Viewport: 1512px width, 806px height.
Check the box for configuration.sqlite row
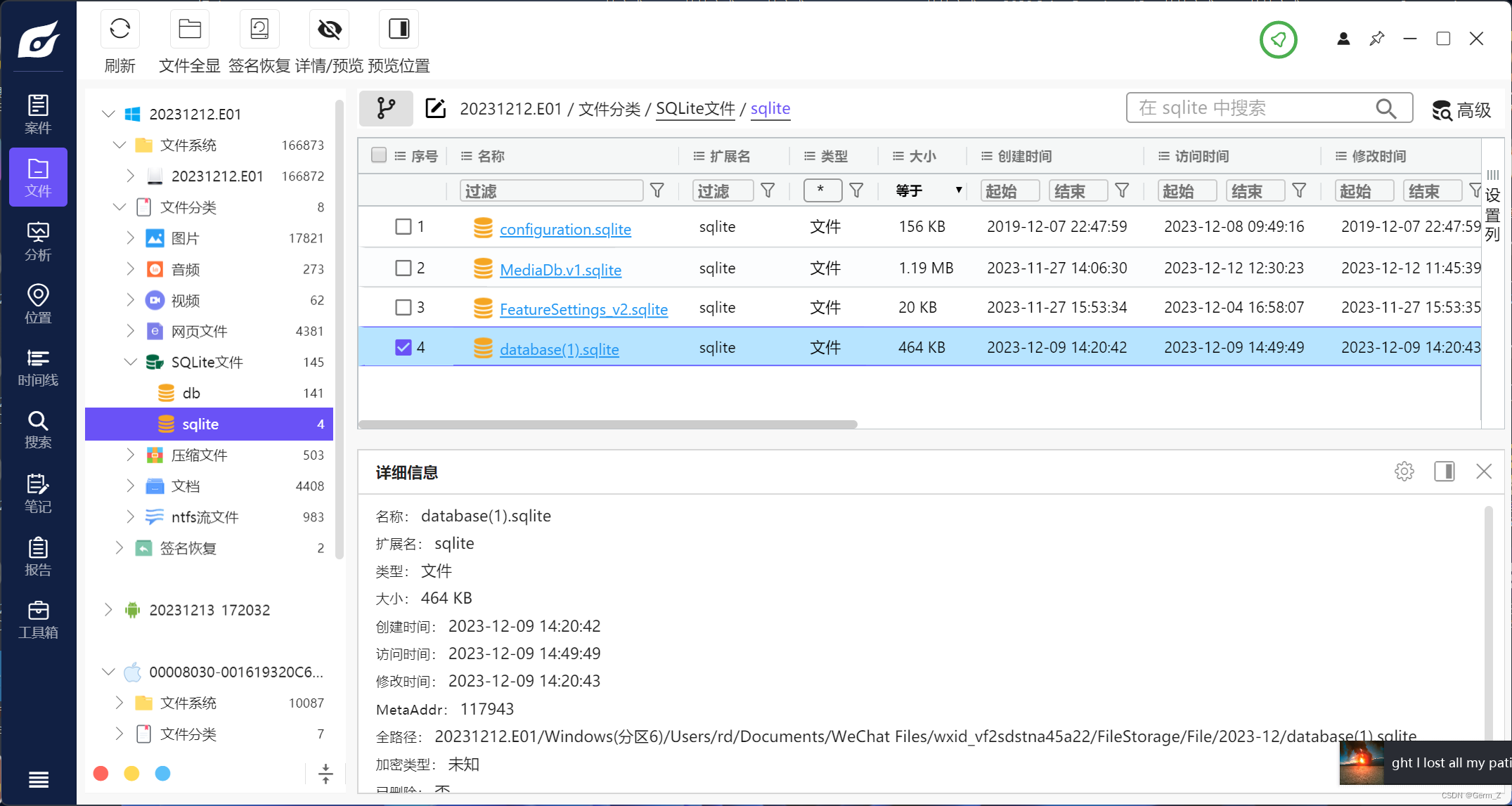point(403,227)
